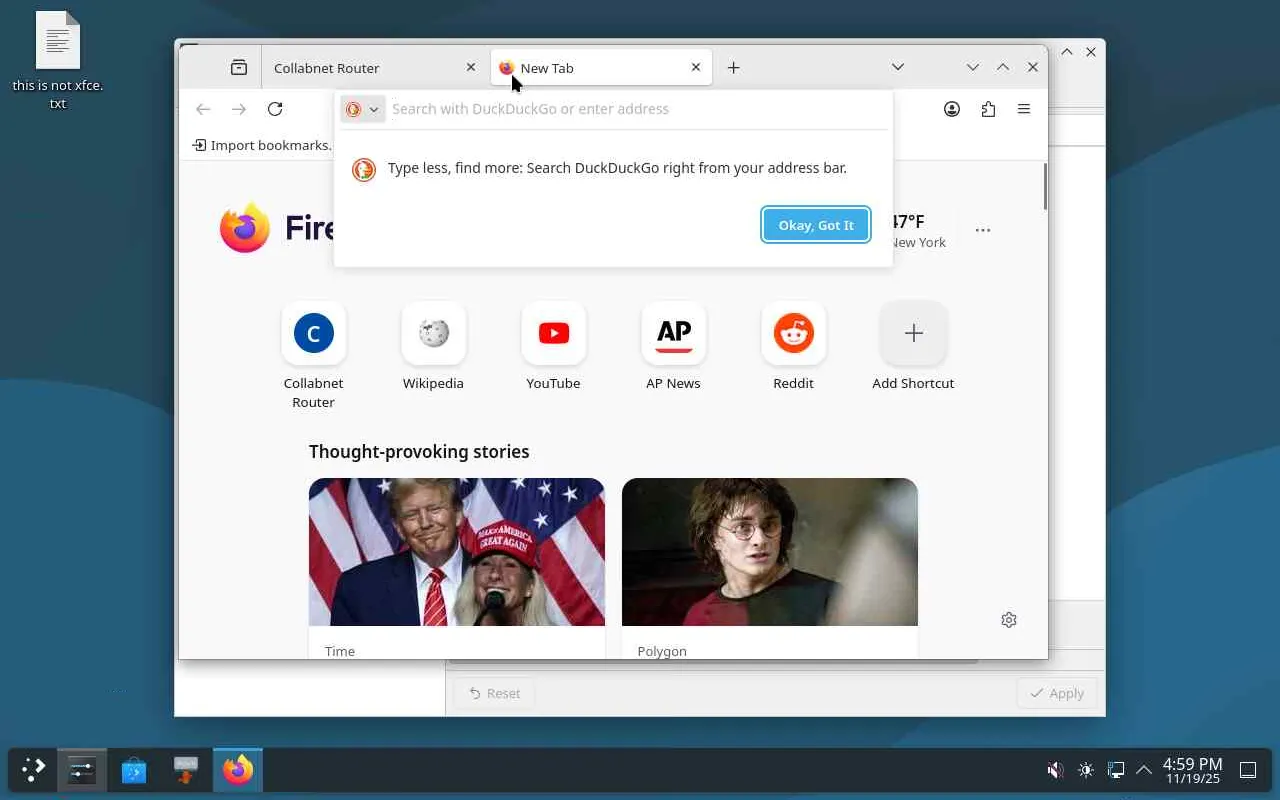Viewport: 1280px width, 800px height.
Task: Open the network tray icon
Action: 1116,770
